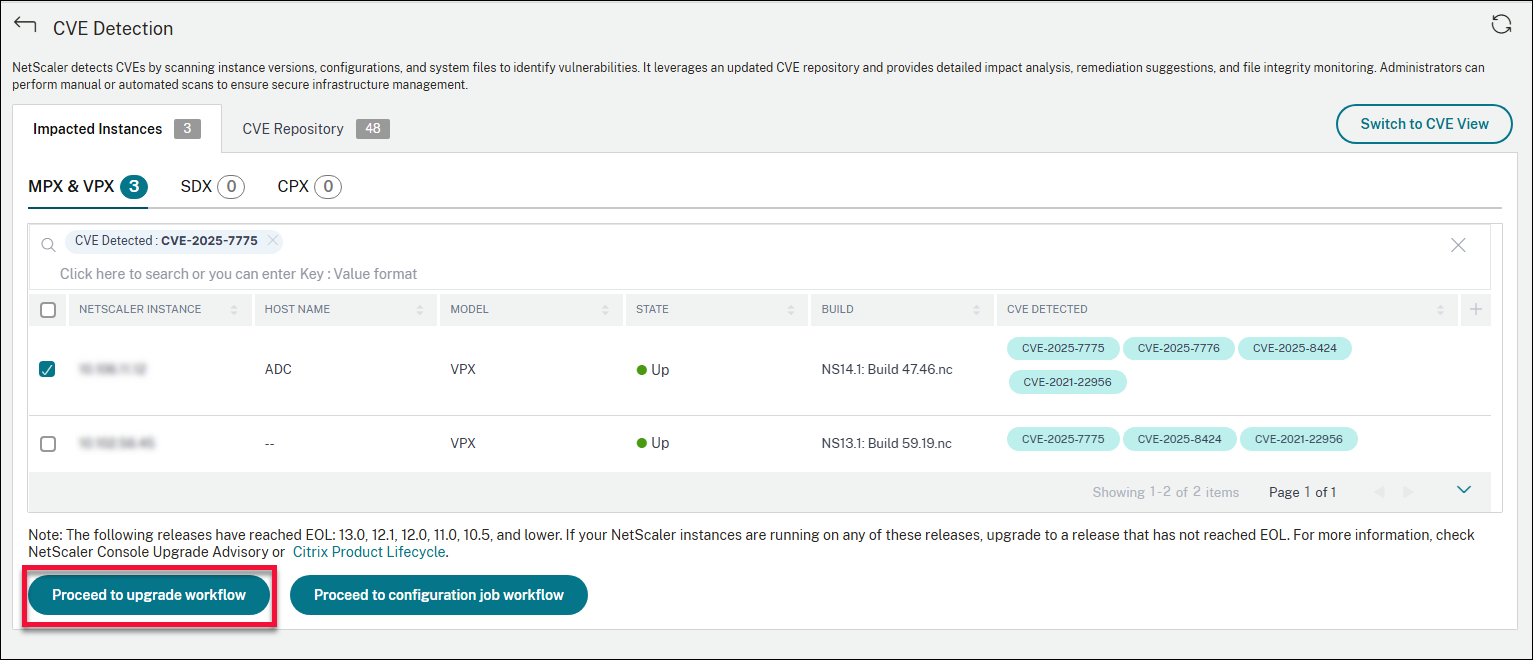Uncheck the ADC instance row checkbox
1533x660 pixels.
[x=48, y=370]
